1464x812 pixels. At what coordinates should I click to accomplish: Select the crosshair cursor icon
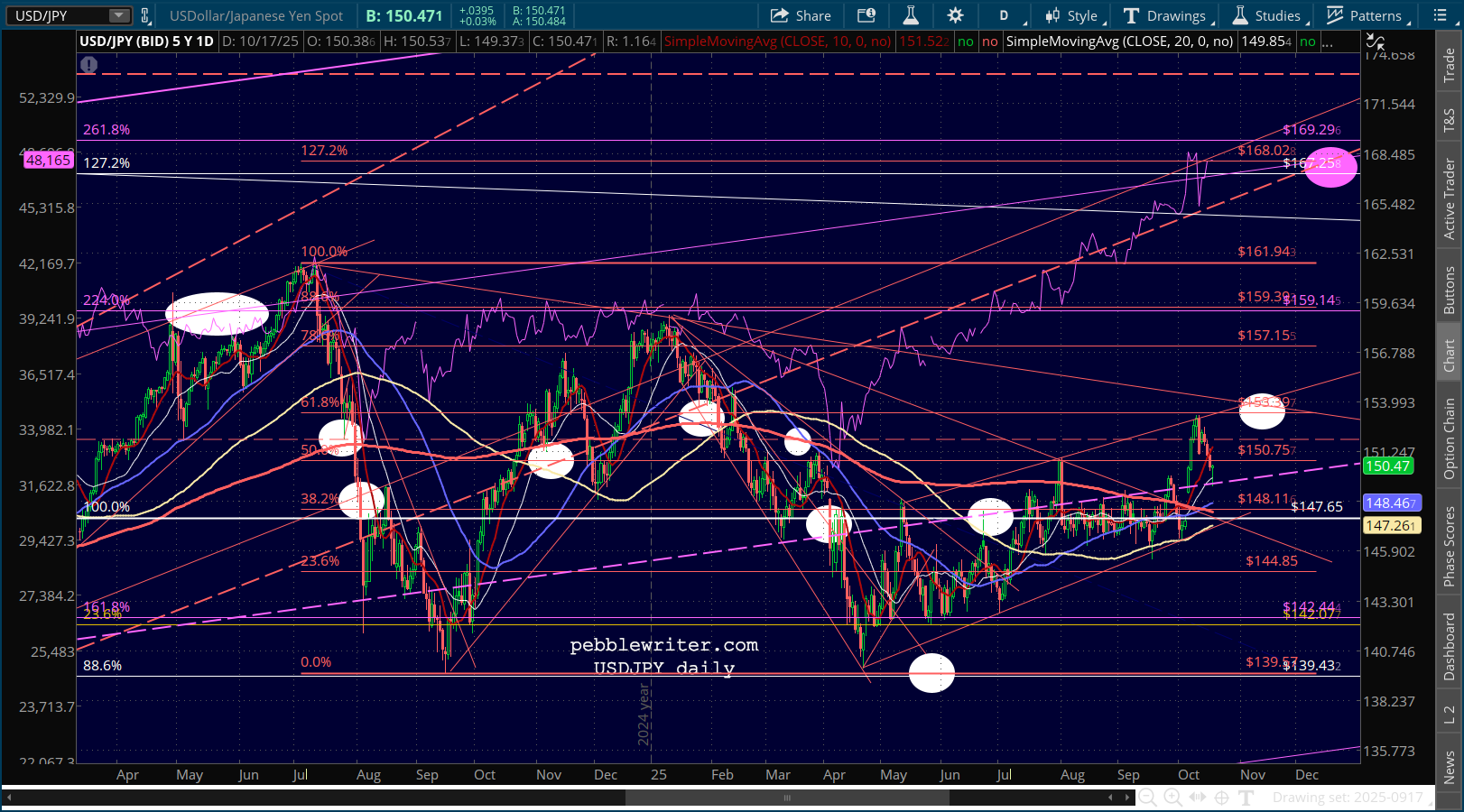click(x=1222, y=798)
